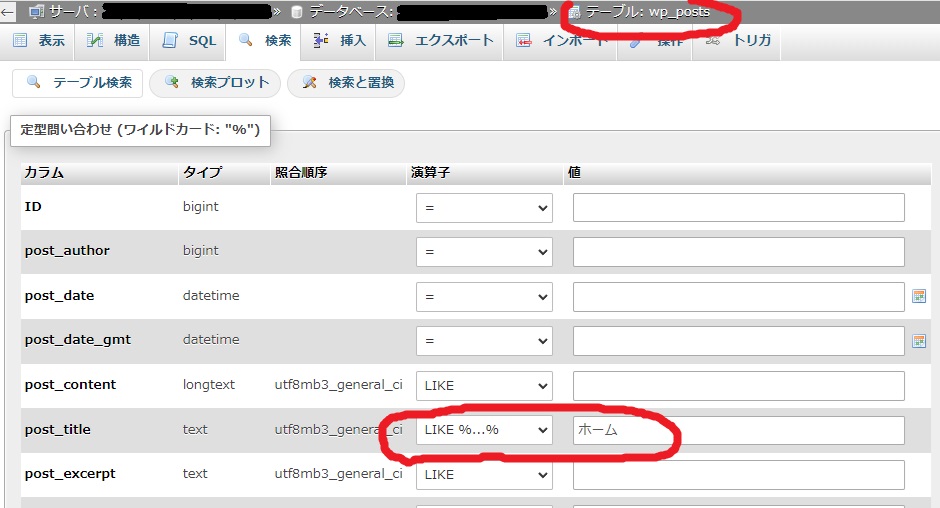This screenshot has height=508, width=940.
Task: Switch to the SQL tab
Action: (x=189, y=41)
